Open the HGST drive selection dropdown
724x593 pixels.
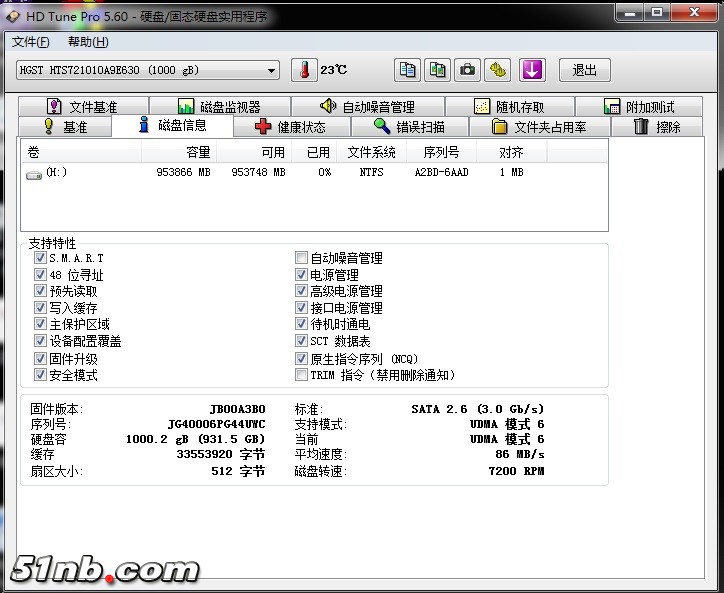[x=272, y=70]
